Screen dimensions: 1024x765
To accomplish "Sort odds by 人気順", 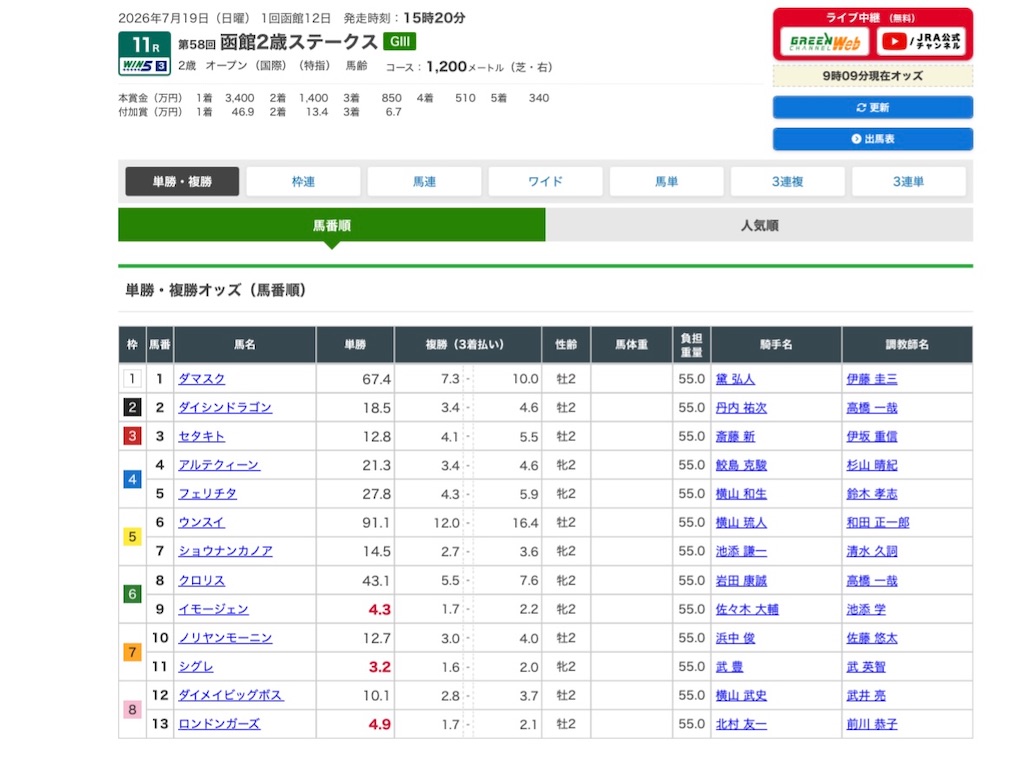I will pos(759,225).
